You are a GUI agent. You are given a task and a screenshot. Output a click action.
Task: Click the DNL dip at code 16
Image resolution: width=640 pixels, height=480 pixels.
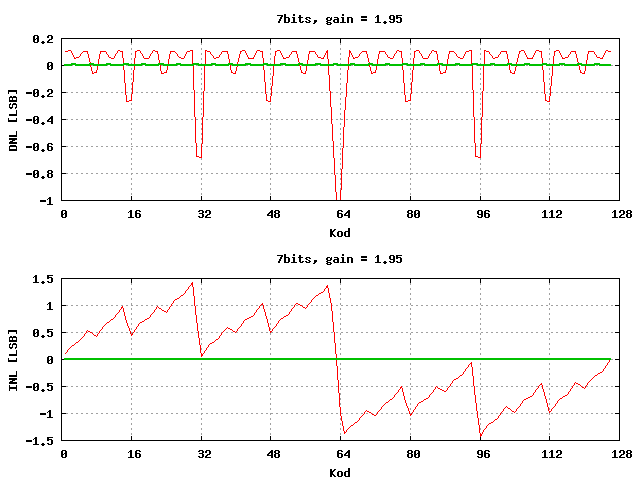tap(129, 100)
